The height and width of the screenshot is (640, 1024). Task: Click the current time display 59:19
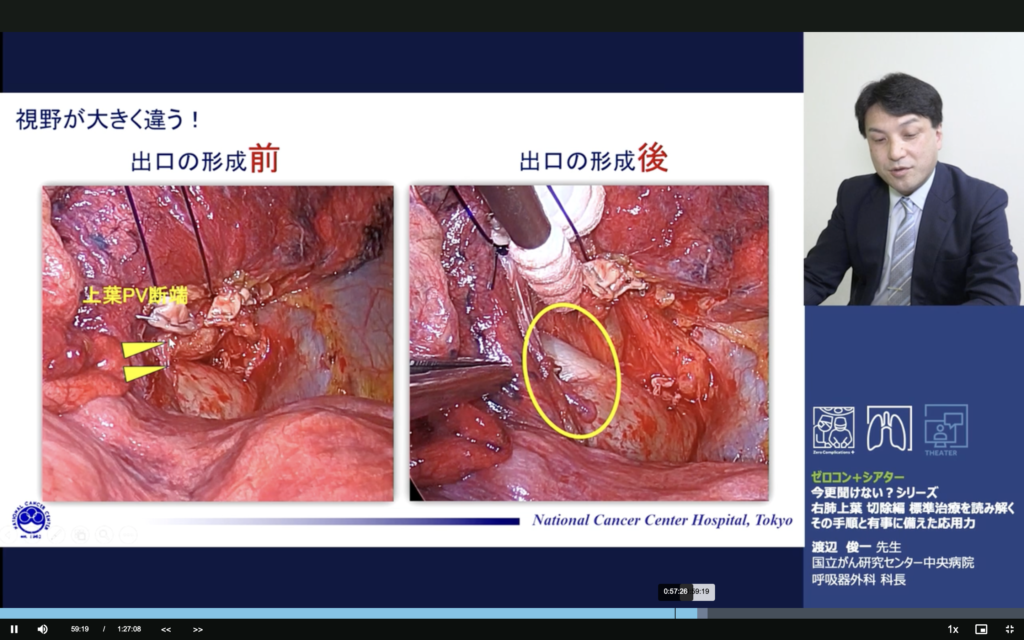[x=80, y=629]
